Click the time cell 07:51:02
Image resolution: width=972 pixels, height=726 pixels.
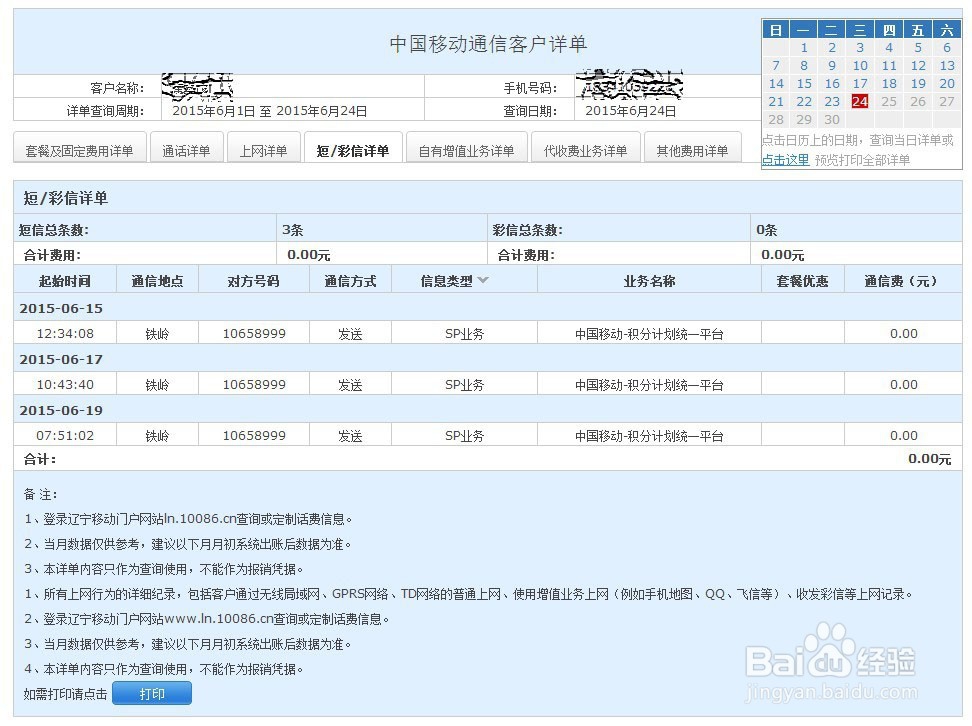pyautogui.click(x=65, y=435)
